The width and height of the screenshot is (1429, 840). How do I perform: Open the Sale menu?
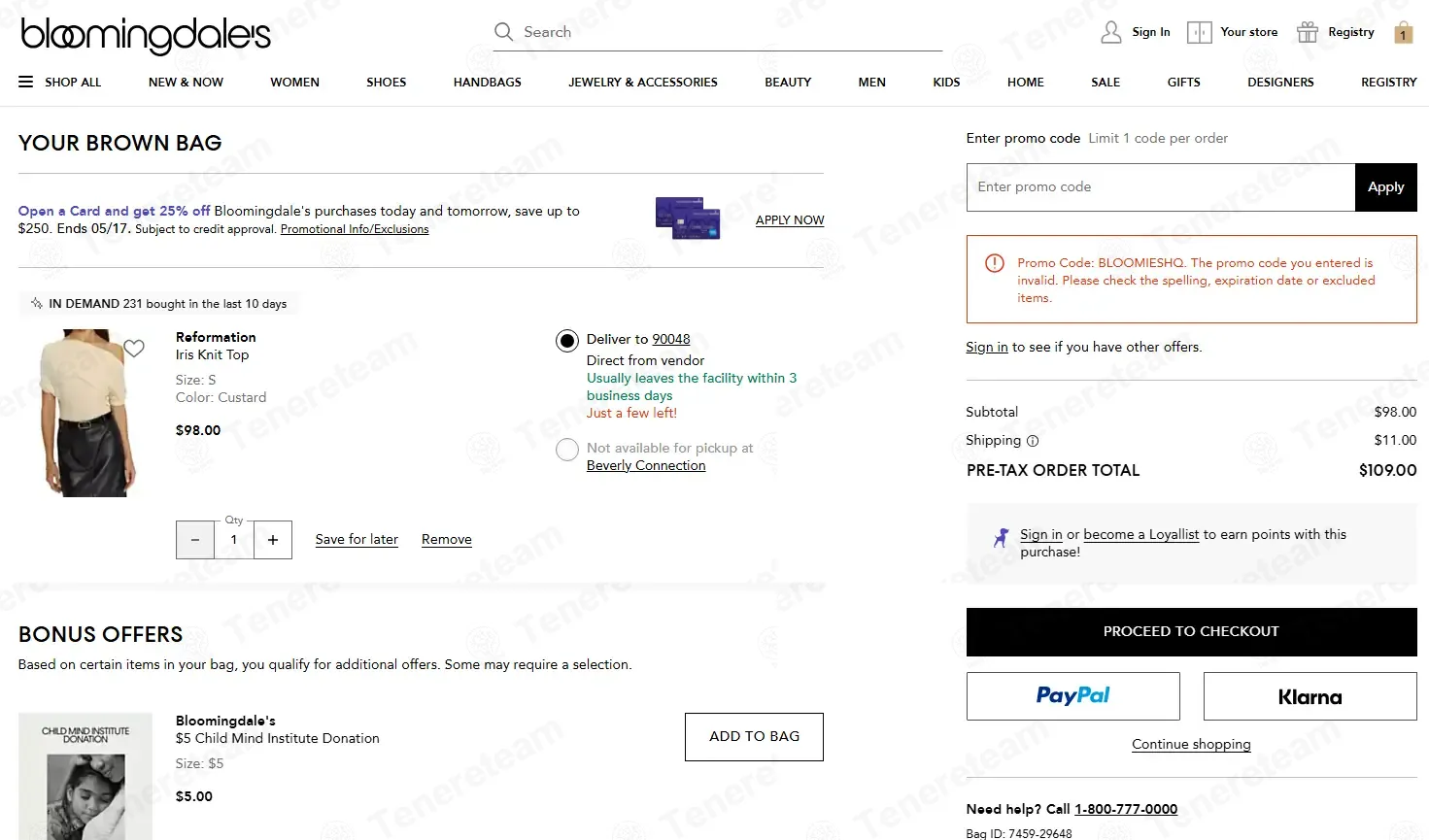tap(1106, 83)
